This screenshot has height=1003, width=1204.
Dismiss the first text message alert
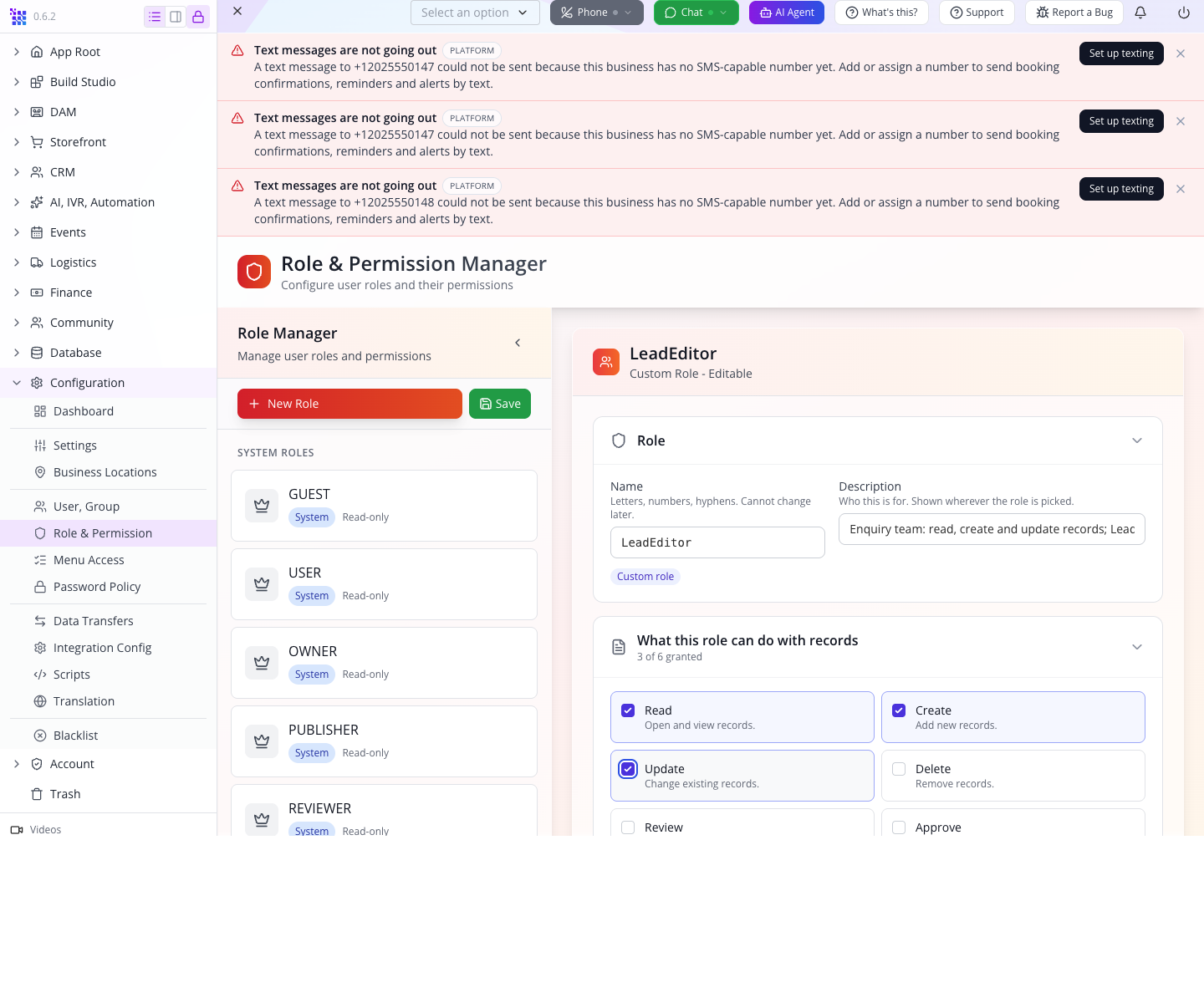pos(1181,53)
